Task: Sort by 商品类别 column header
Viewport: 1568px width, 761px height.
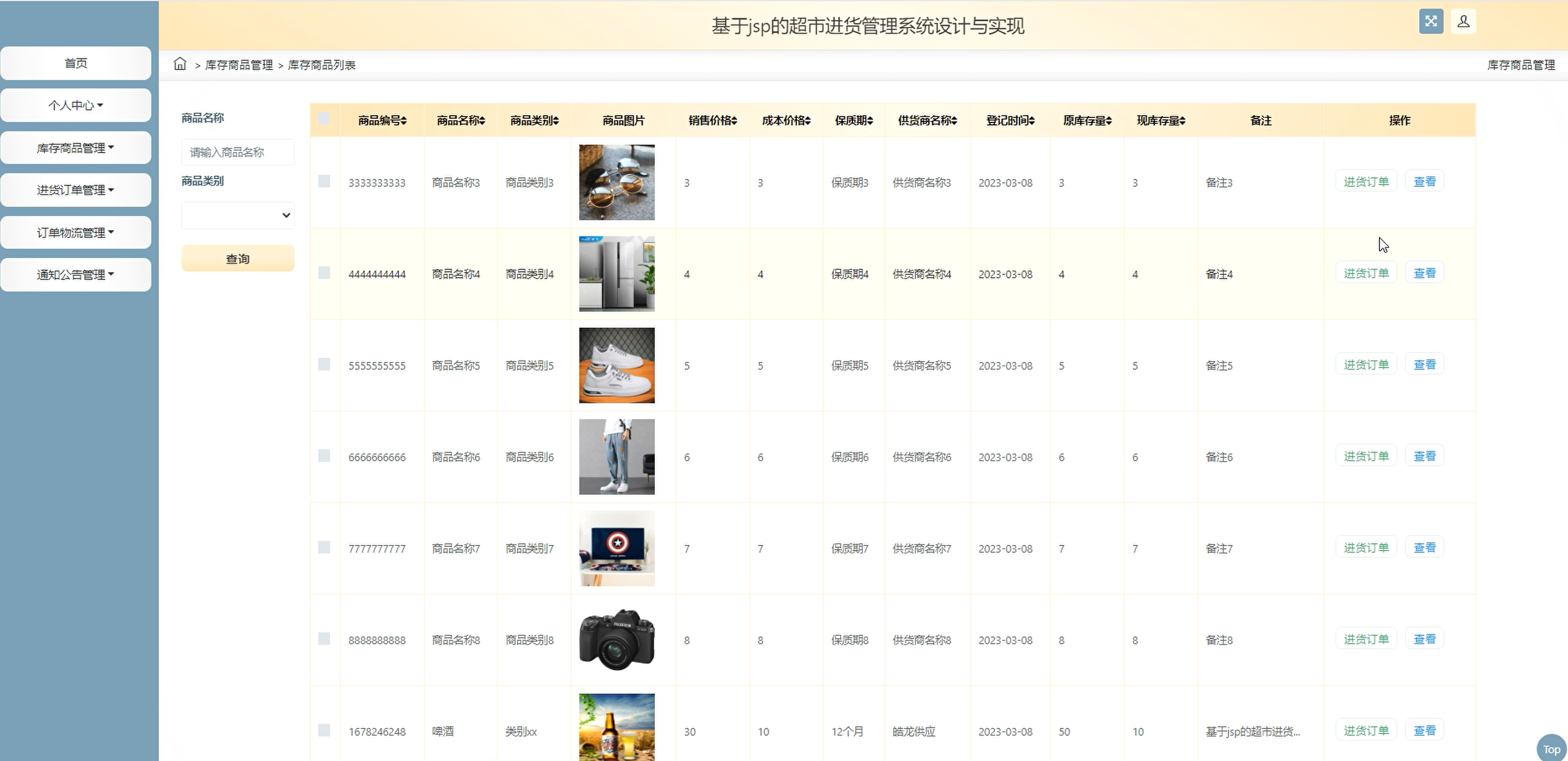Action: pyautogui.click(x=534, y=121)
